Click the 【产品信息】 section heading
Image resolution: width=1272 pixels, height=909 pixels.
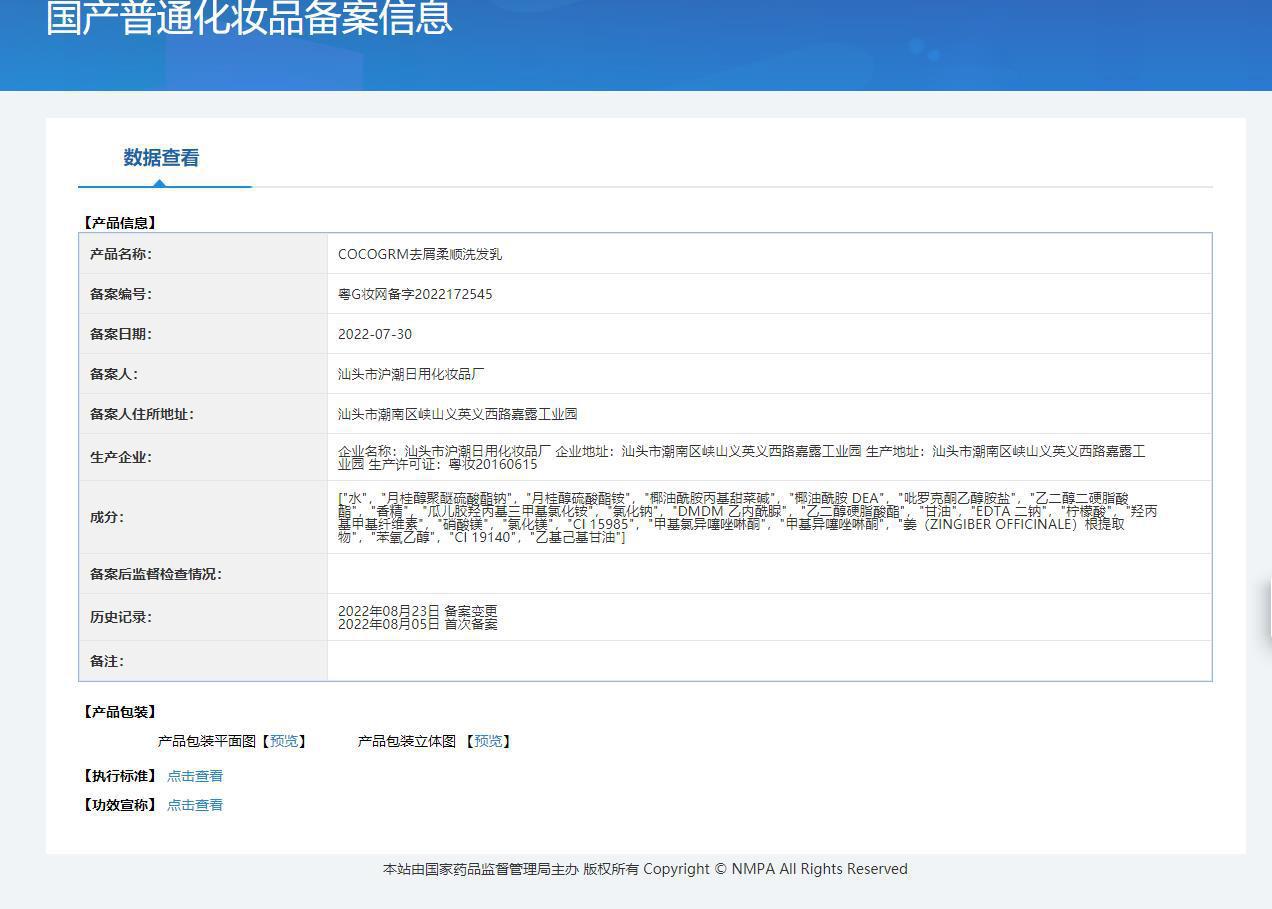(120, 223)
